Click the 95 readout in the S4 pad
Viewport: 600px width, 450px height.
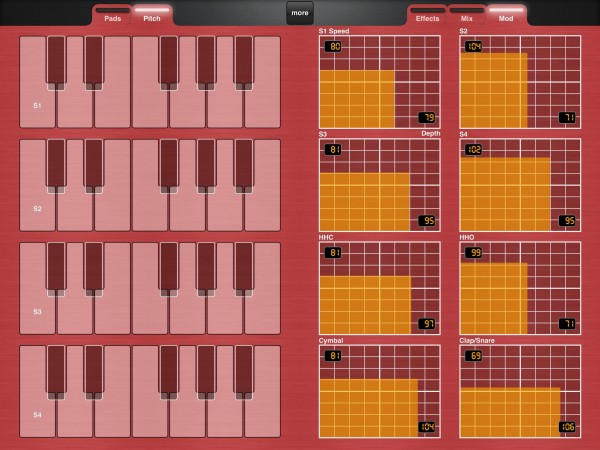tap(567, 221)
